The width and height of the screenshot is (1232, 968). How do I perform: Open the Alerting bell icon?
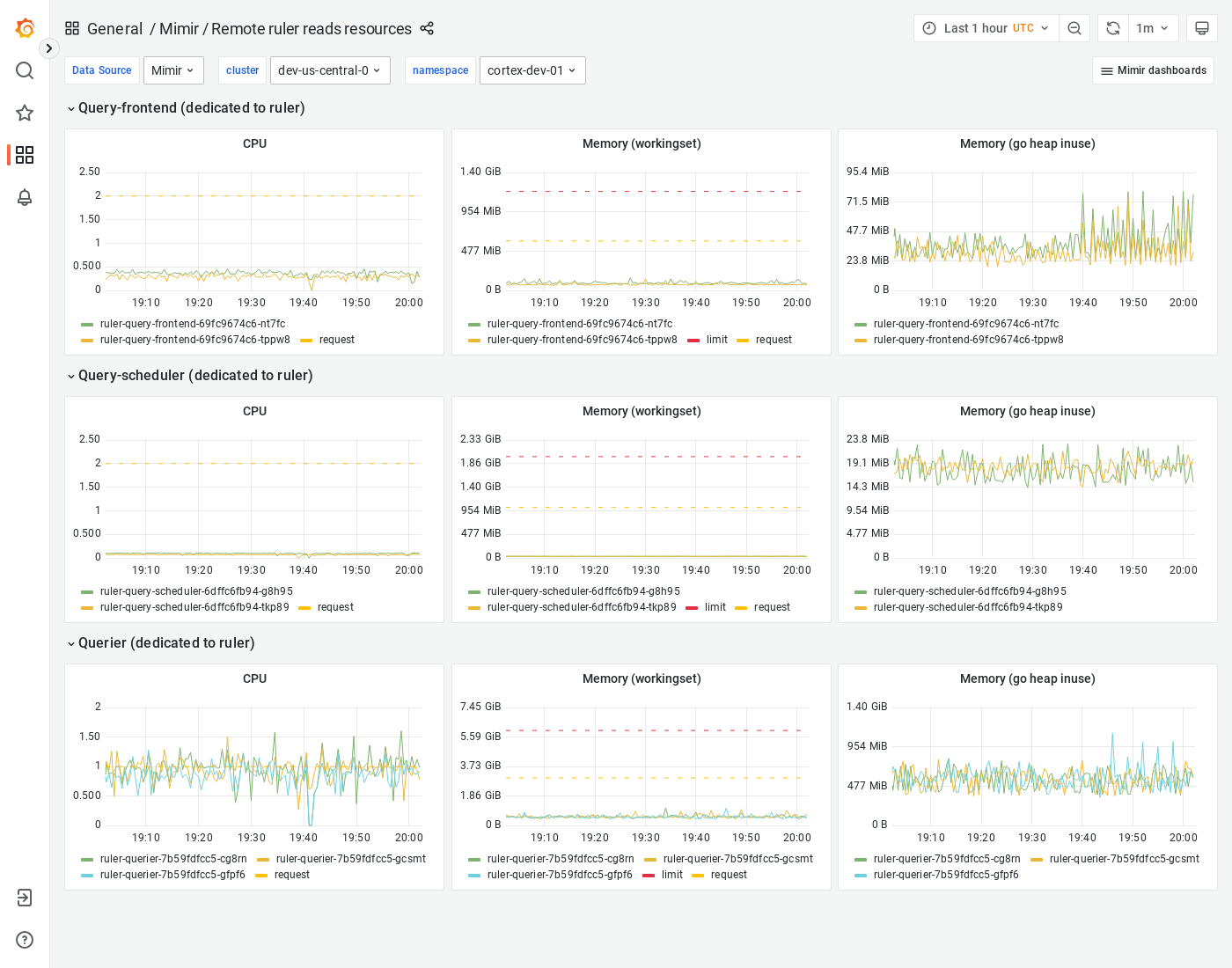(x=25, y=198)
